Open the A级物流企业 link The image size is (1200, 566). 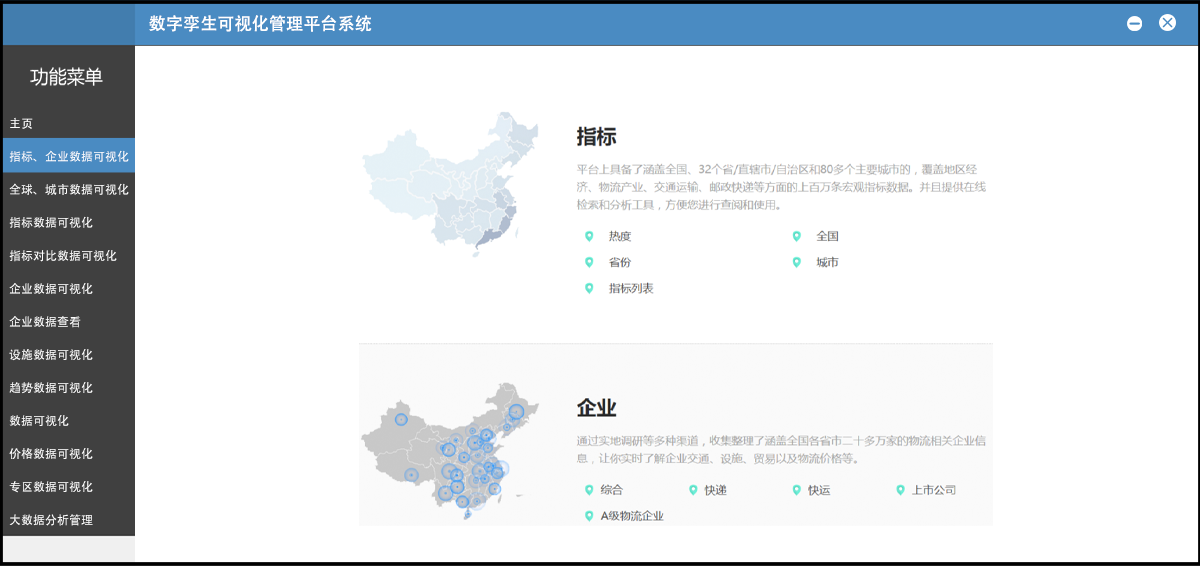coord(631,516)
